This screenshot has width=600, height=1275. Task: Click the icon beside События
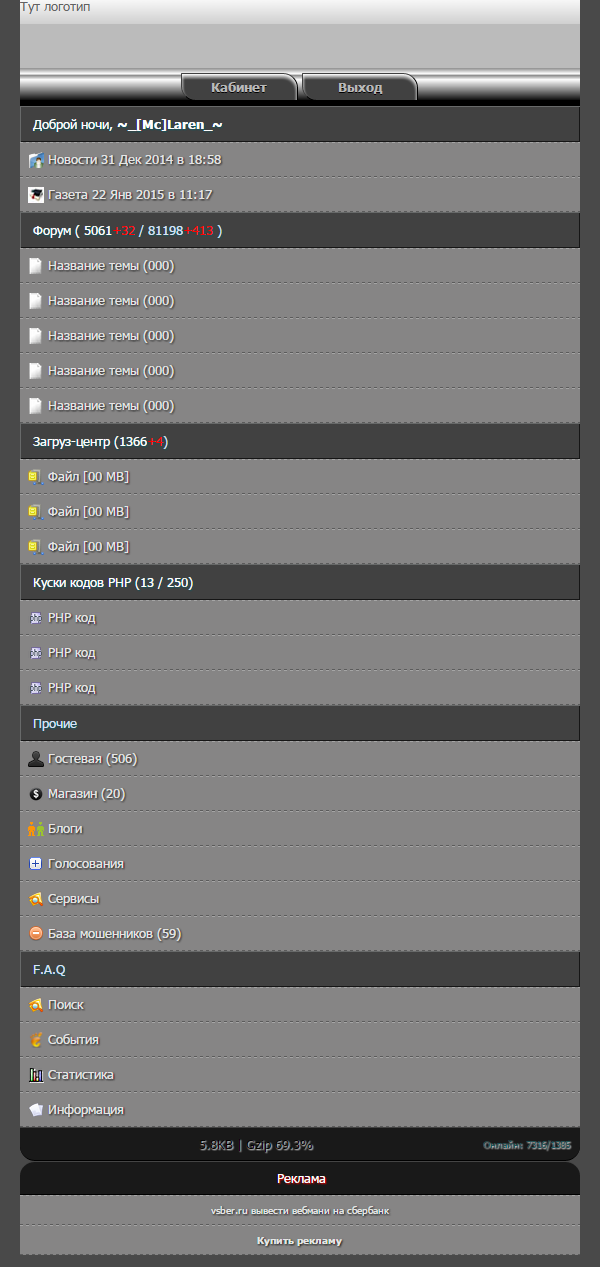click(x=36, y=1040)
